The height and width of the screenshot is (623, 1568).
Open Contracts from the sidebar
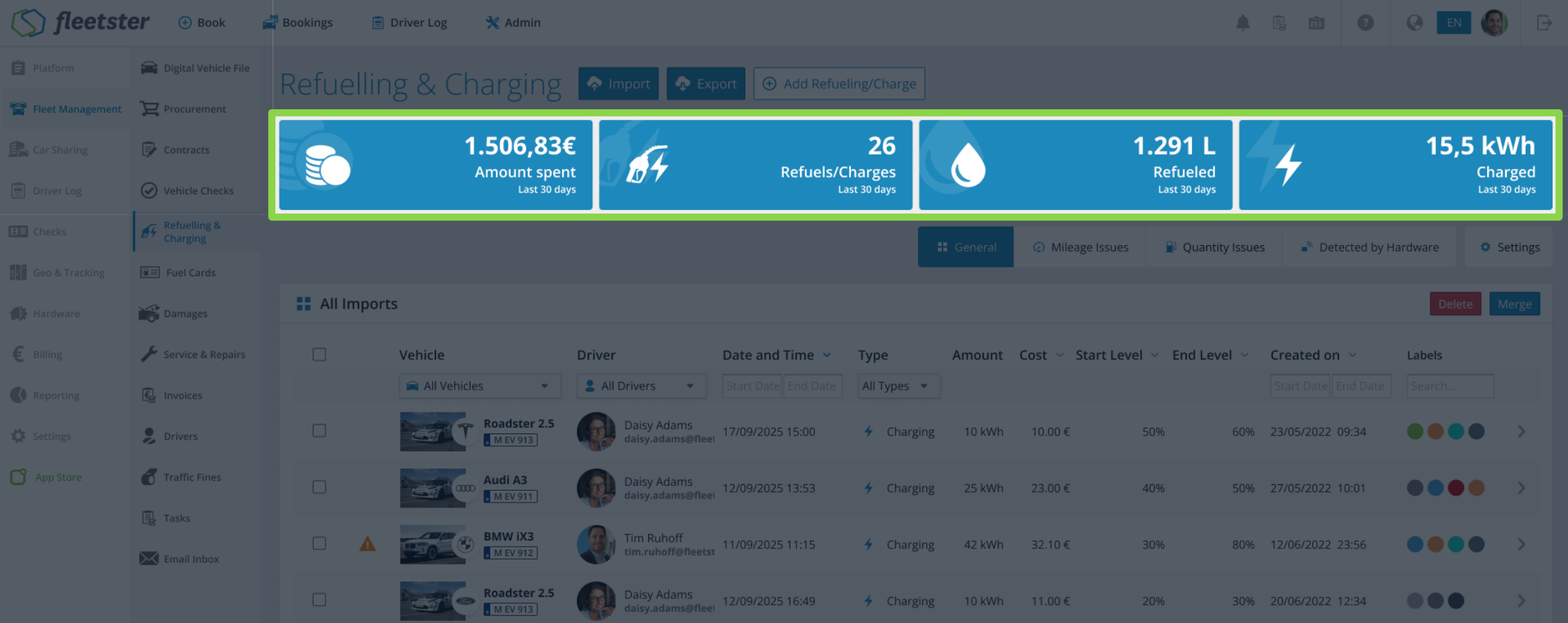click(x=175, y=150)
